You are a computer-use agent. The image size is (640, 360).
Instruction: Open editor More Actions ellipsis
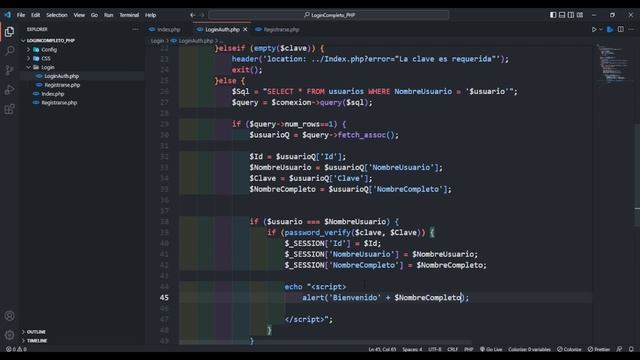click(631, 29)
